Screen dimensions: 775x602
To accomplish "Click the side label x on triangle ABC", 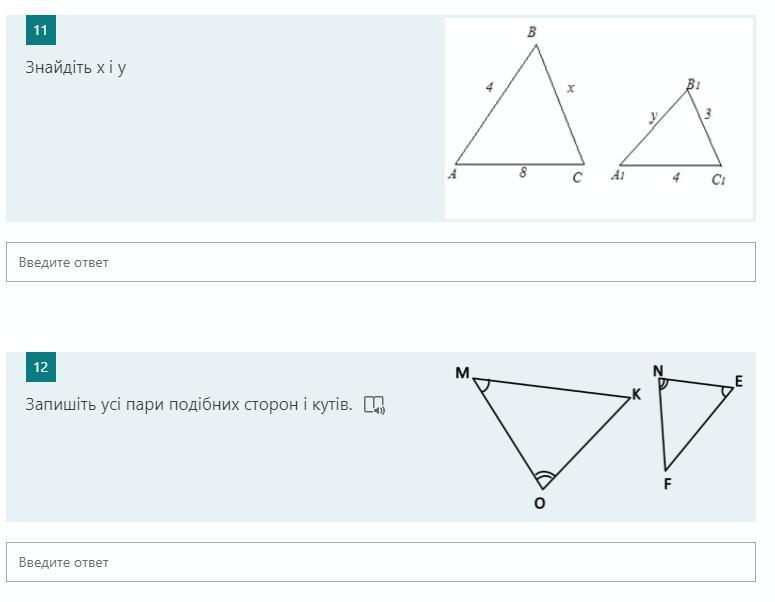I will click(571, 88).
